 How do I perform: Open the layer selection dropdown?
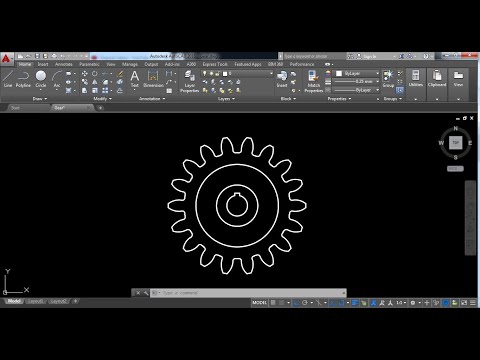tap(237, 73)
